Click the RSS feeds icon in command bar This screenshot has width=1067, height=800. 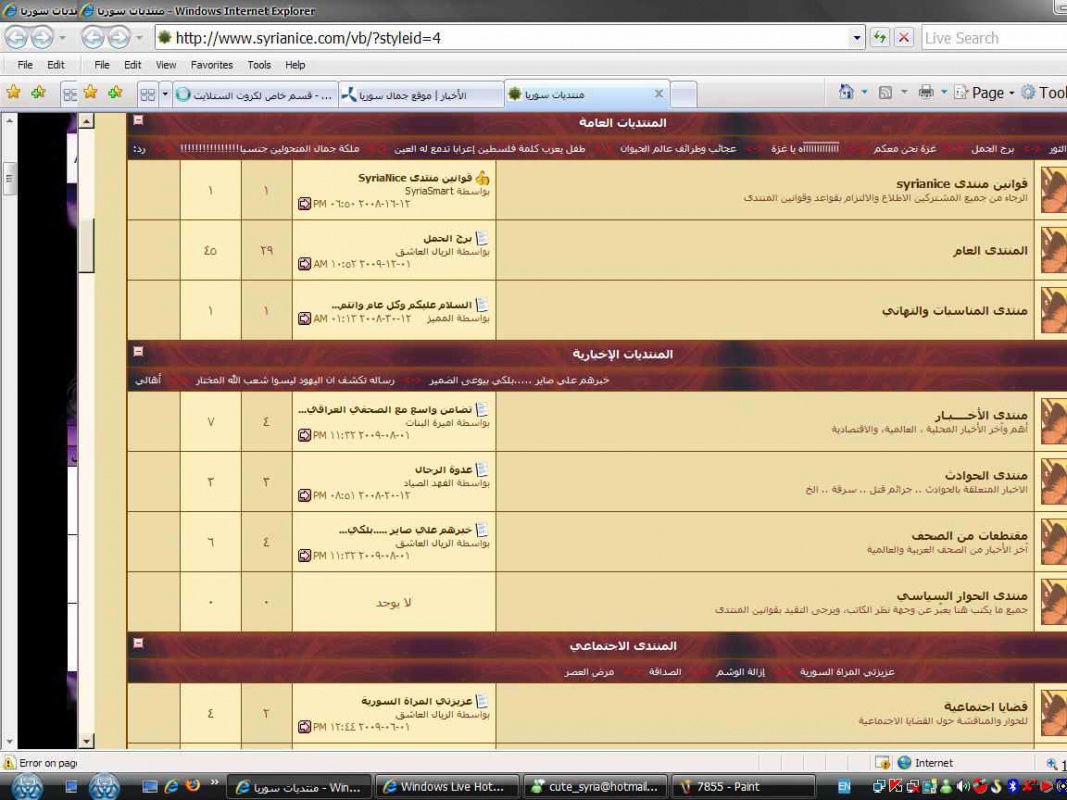885,92
